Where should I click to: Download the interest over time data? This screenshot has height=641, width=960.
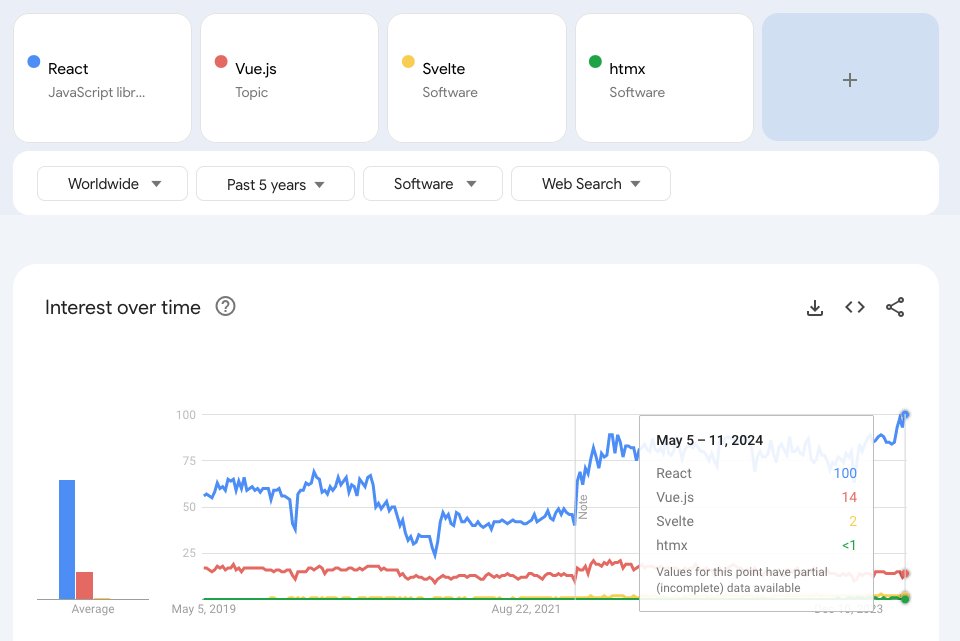tap(814, 307)
